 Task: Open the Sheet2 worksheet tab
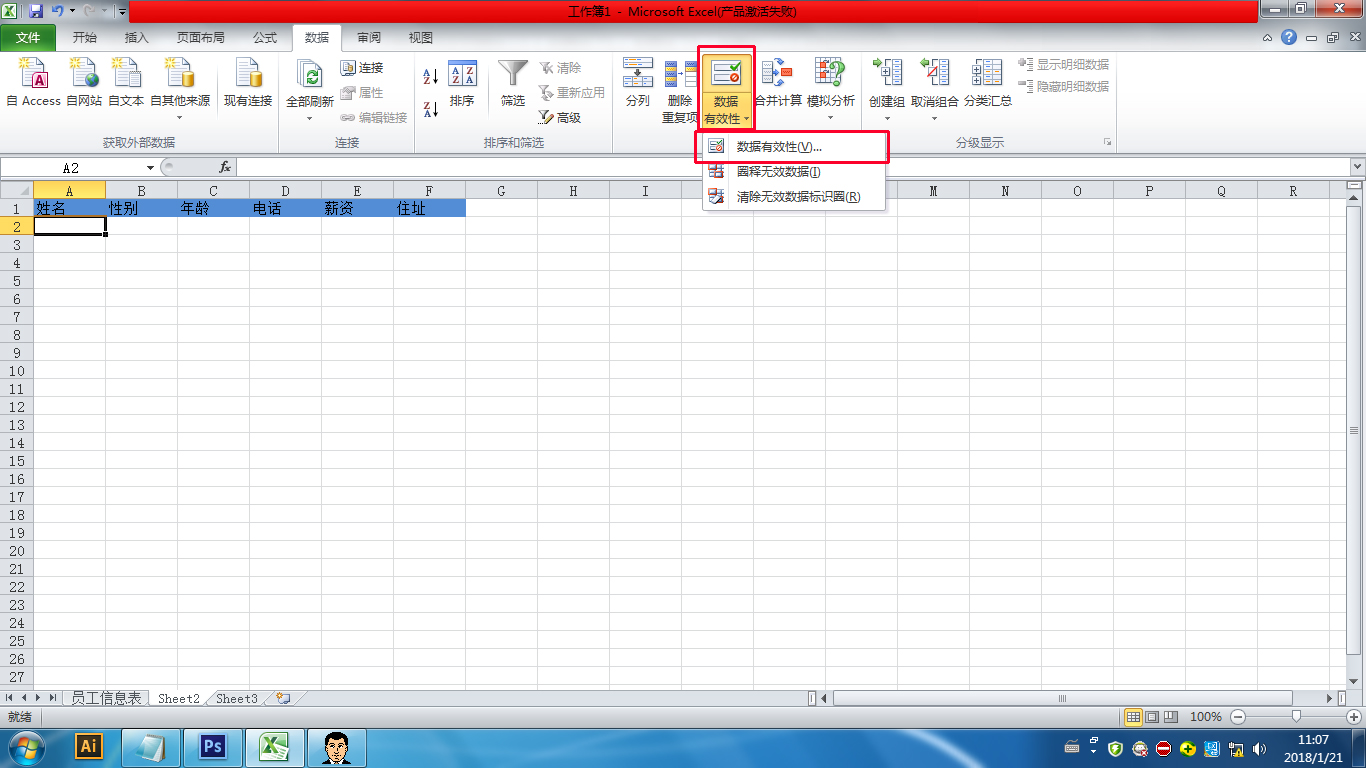[x=179, y=699]
